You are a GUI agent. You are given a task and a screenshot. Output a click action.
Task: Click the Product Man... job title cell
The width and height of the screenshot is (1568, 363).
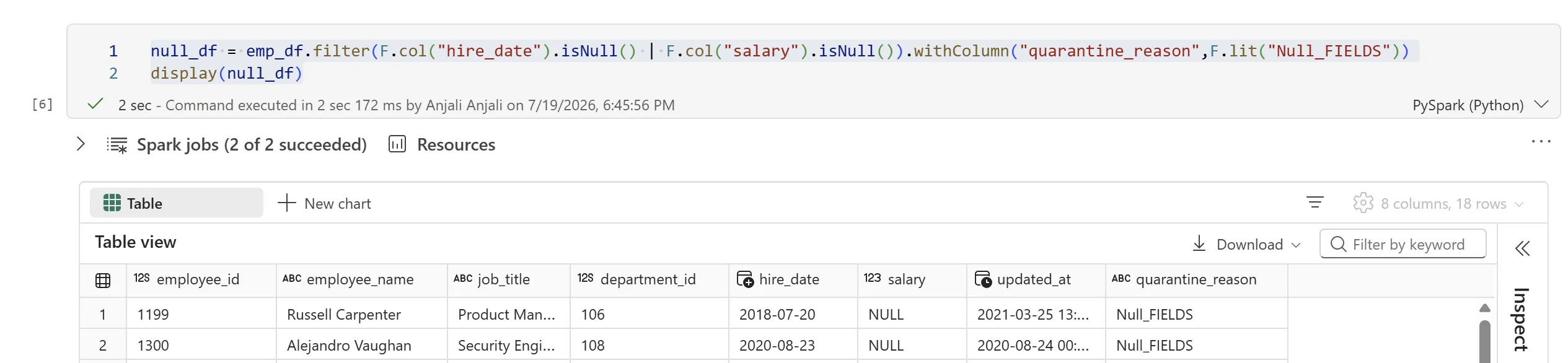pyautogui.click(x=509, y=314)
